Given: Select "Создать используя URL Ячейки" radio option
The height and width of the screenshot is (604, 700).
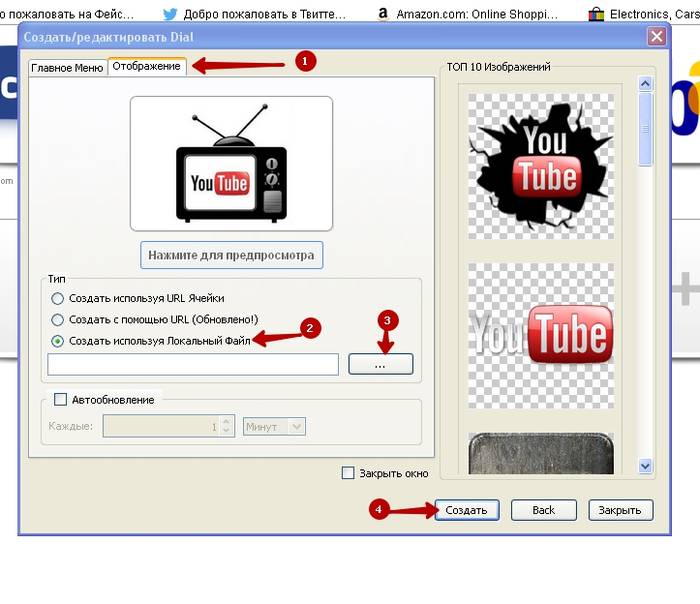Looking at the screenshot, I should (58, 298).
